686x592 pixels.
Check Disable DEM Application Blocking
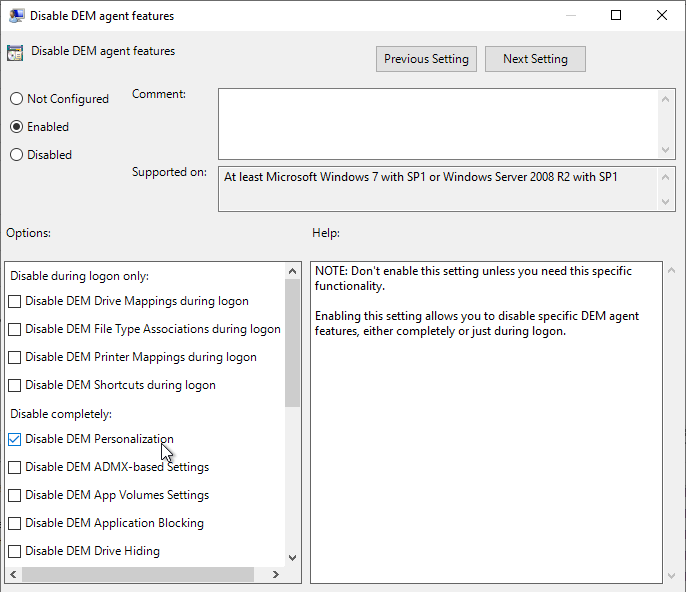coord(14,523)
